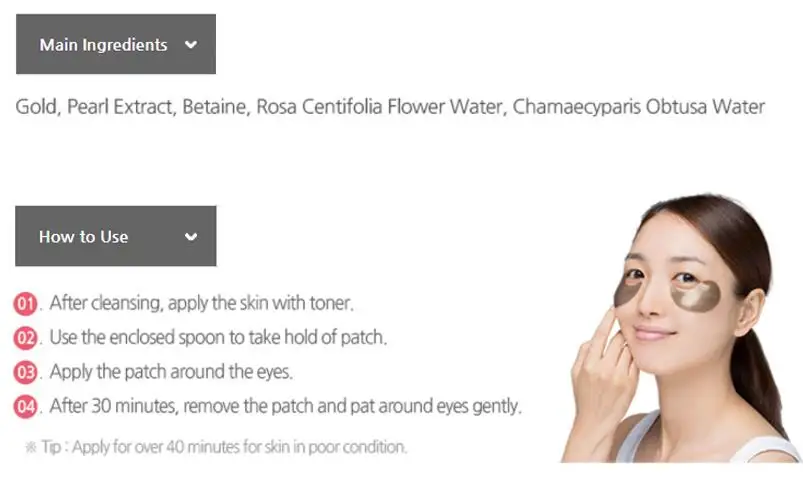Click the step 02 pink number badge
Image resolution: width=803 pixels, height=482 pixels.
pyautogui.click(x=25, y=338)
